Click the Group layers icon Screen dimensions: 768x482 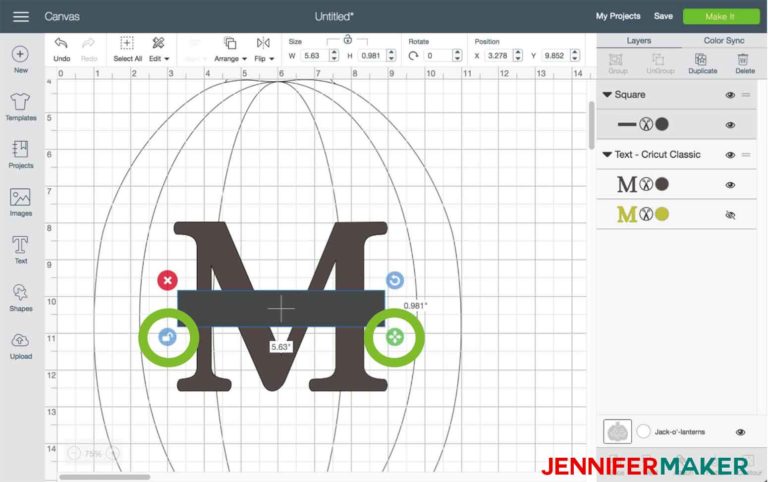[x=618, y=63]
